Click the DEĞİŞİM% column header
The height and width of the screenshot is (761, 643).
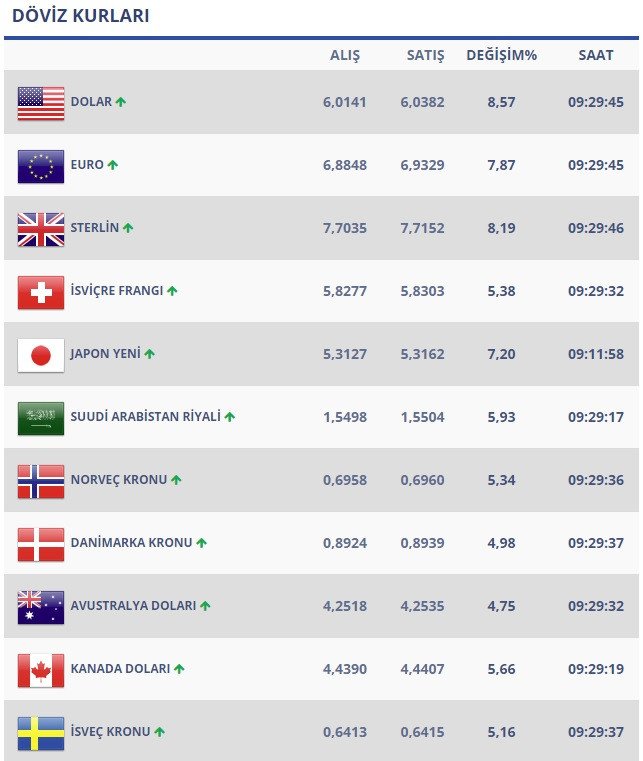pyautogui.click(x=501, y=55)
